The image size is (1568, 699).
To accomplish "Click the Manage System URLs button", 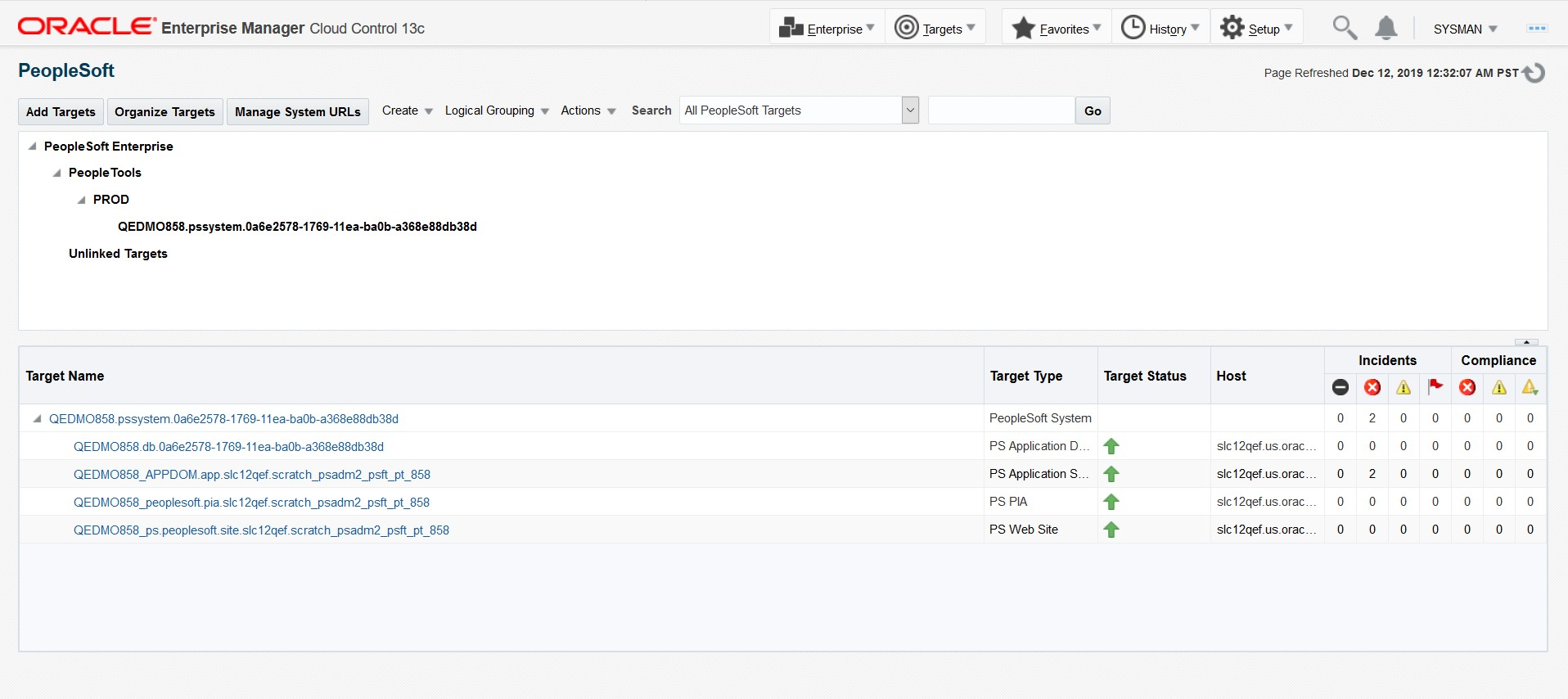I will 298,111.
